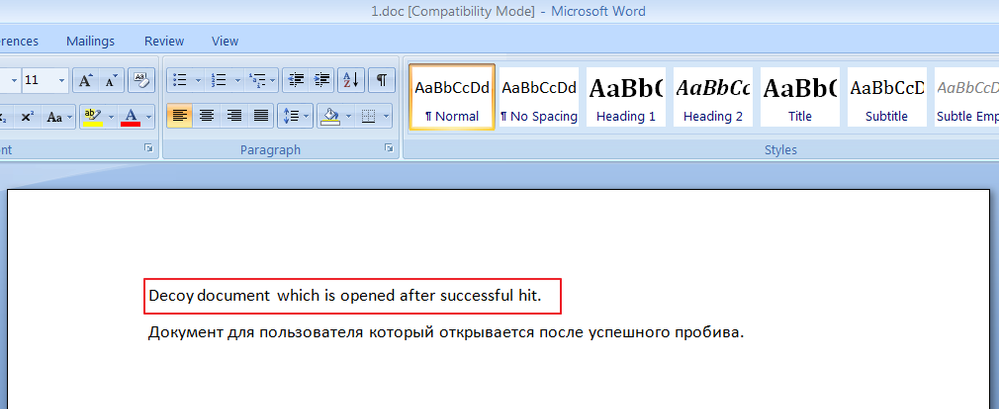The width and height of the screenshot is (999, 409).
Task: Expand the font color dropdown arrow
Action: coord(148,117)
